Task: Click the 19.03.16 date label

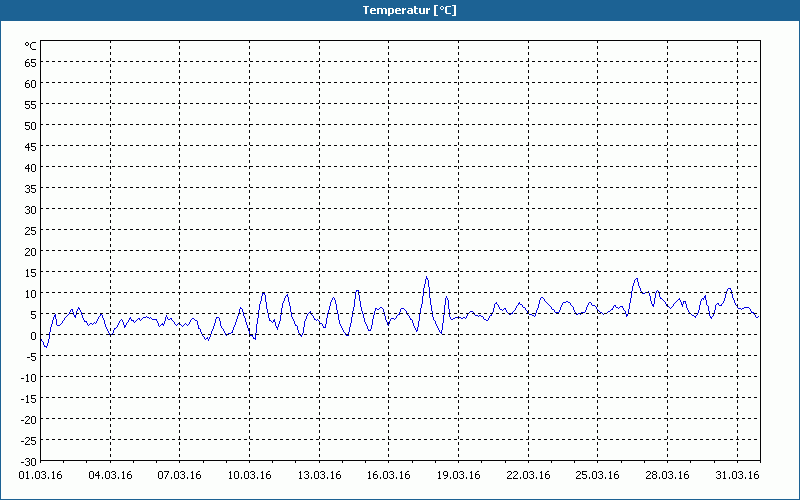Action: tap(458, 476)
